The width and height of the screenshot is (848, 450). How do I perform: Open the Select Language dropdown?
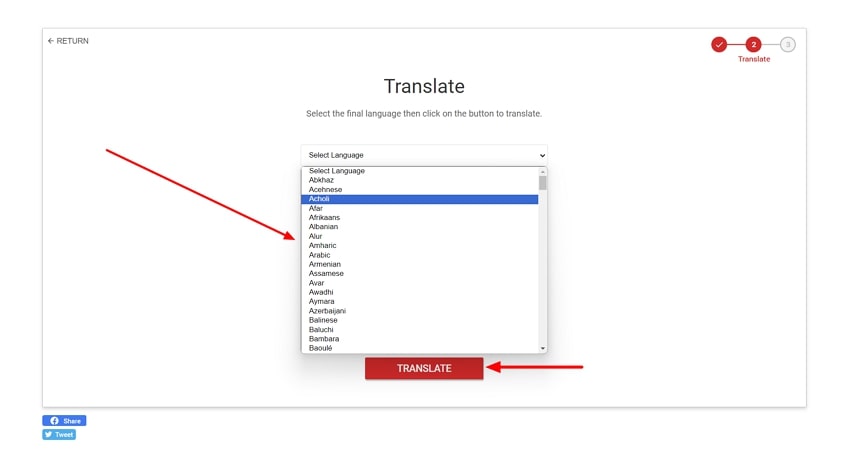coord(424,155)
